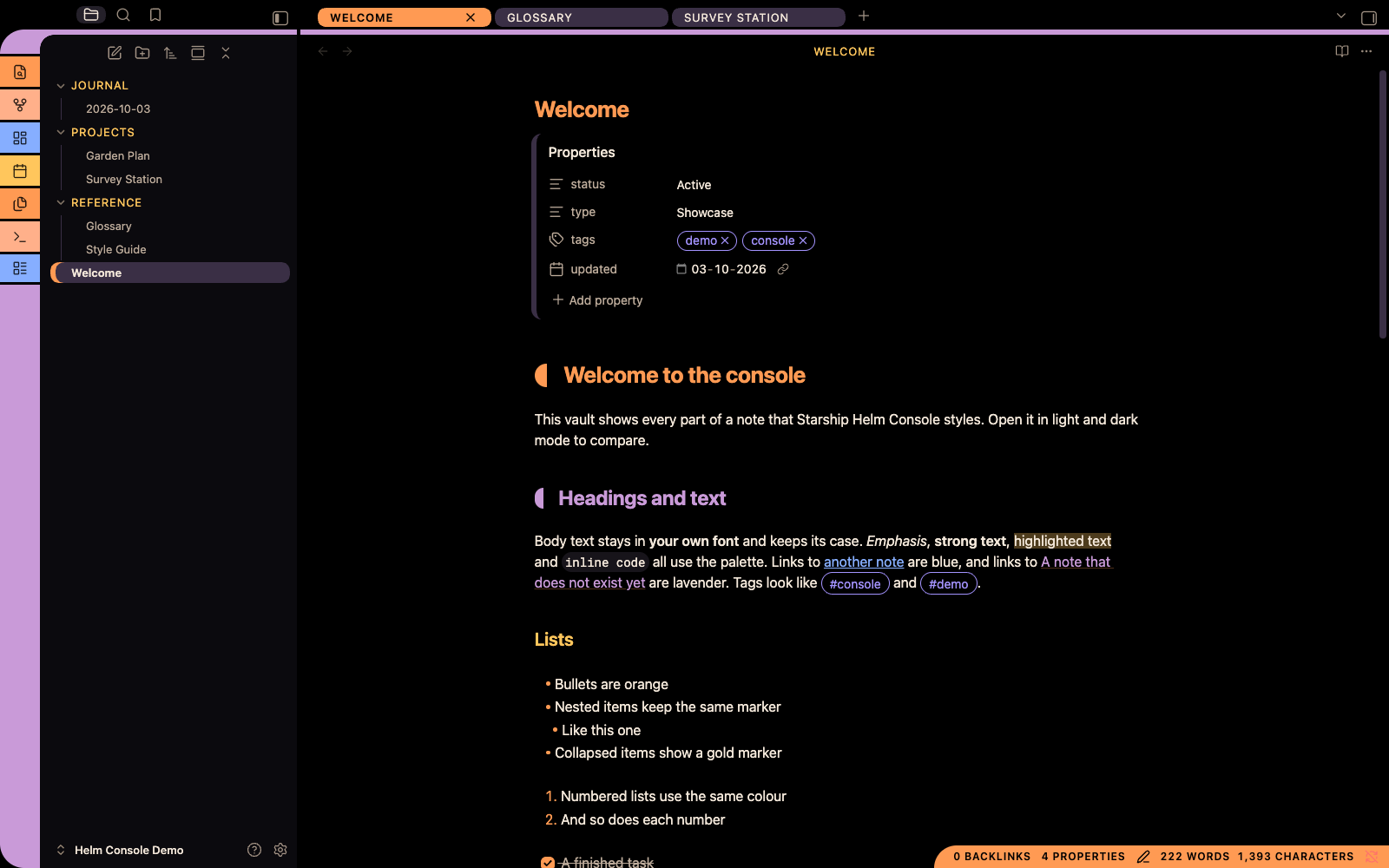
Task: Open the 2026-10-03 journal note
Action: point(118,109)
